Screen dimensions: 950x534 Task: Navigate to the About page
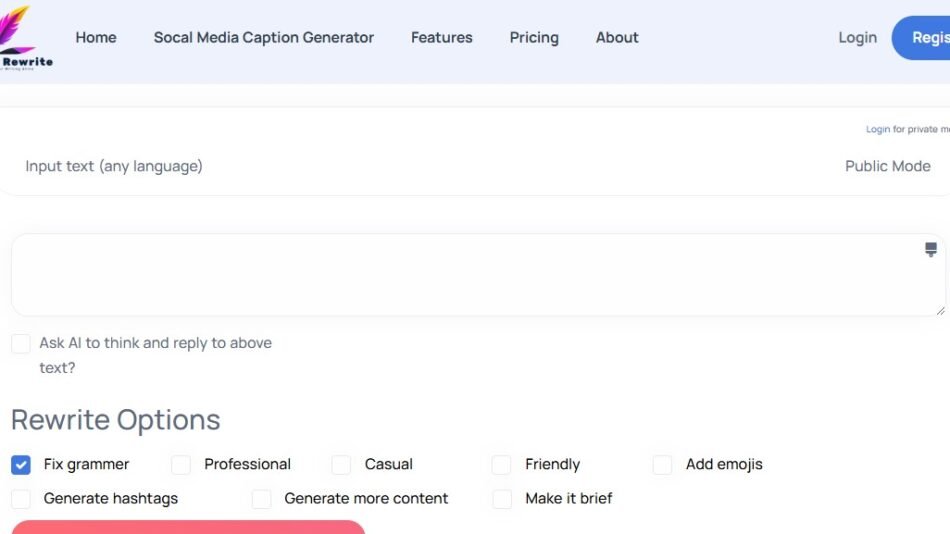pyautogui.click(x=617, y=38)
